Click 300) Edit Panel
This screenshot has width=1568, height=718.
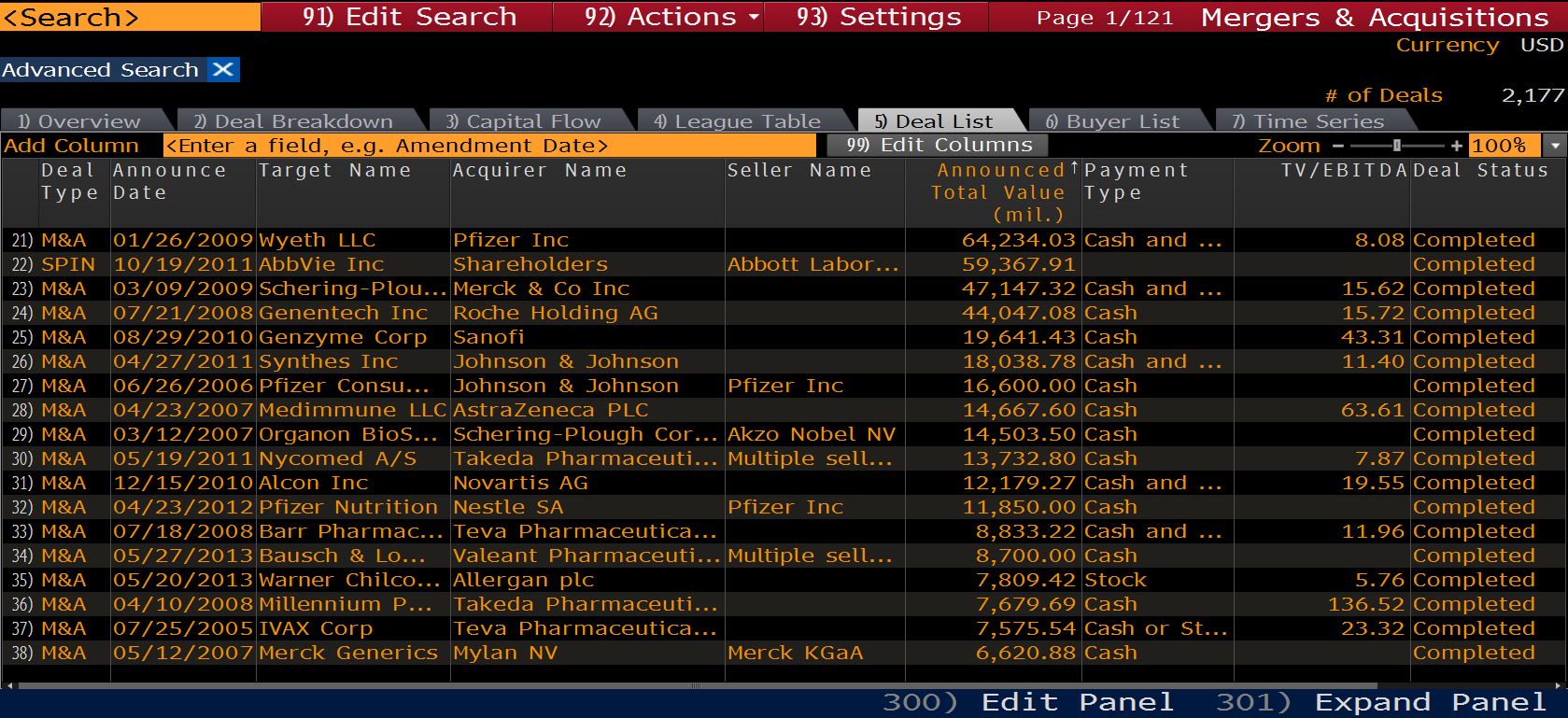(x=1027, y=702)
